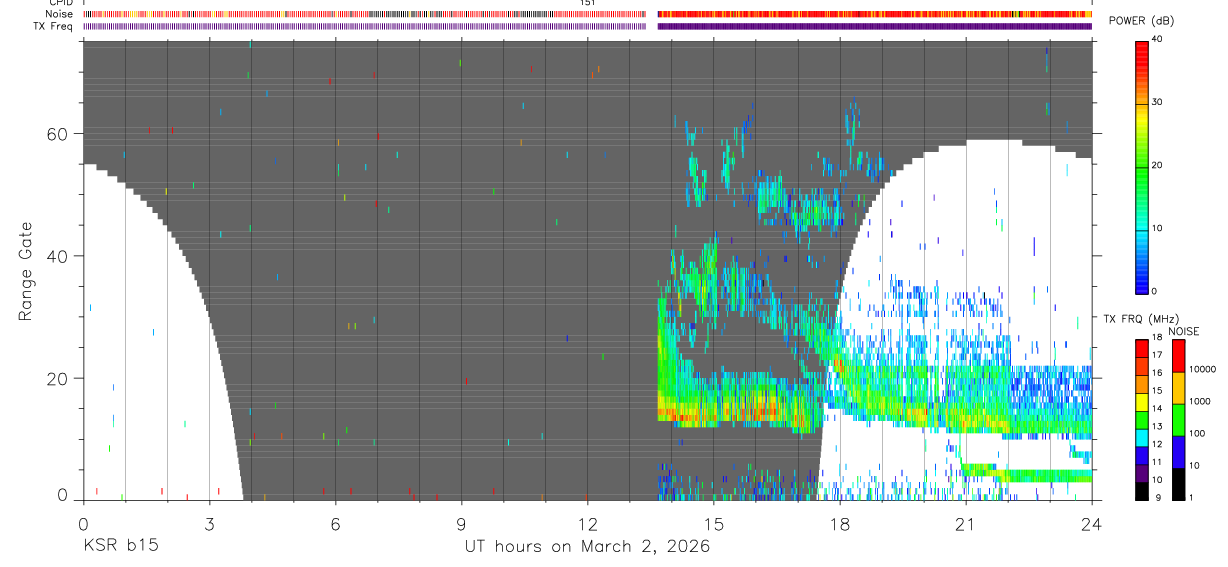Click the '15' TX frequency legend value
This screenshot has width=1228, height=567.
[1157, 390]
